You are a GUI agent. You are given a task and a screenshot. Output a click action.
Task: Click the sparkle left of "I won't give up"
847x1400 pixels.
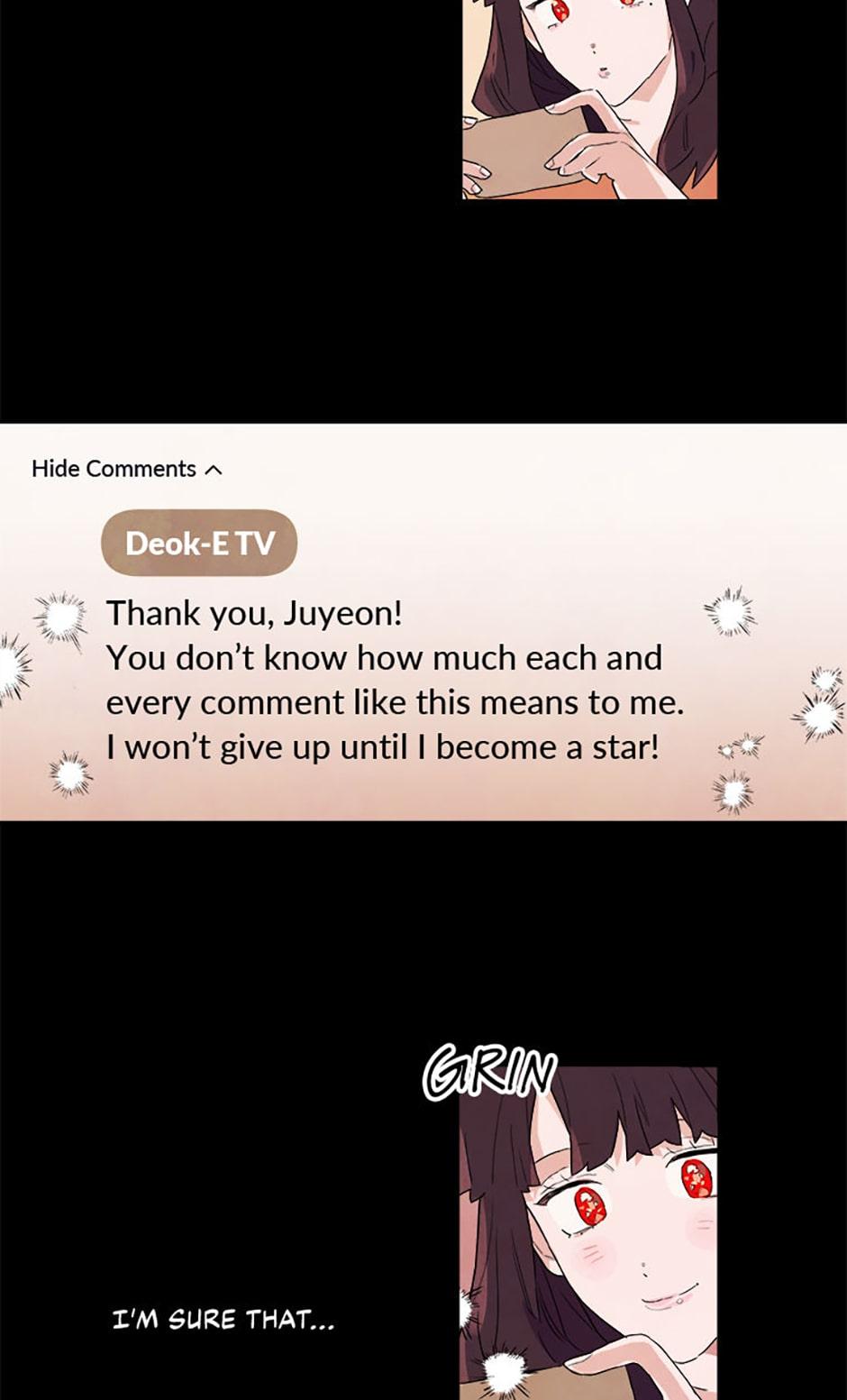point(70,774)
